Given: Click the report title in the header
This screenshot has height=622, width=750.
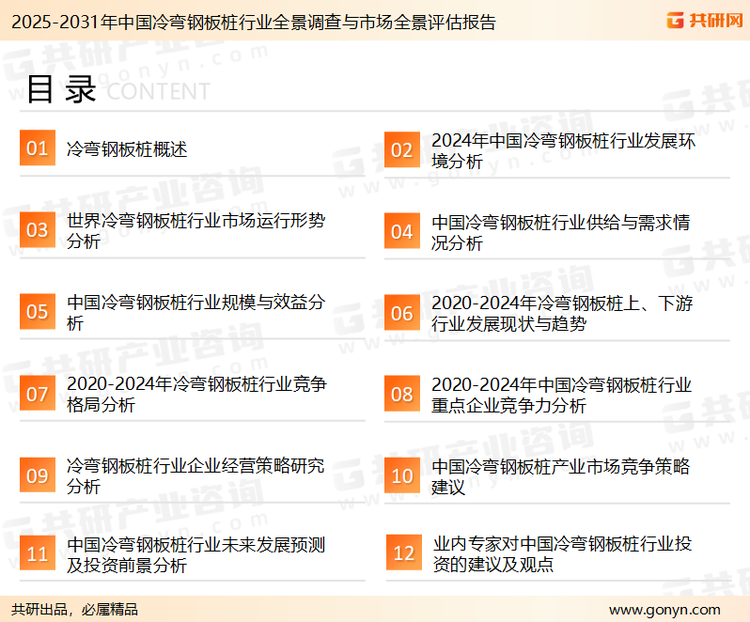Looking at the screenshot, I should point(250,21).
